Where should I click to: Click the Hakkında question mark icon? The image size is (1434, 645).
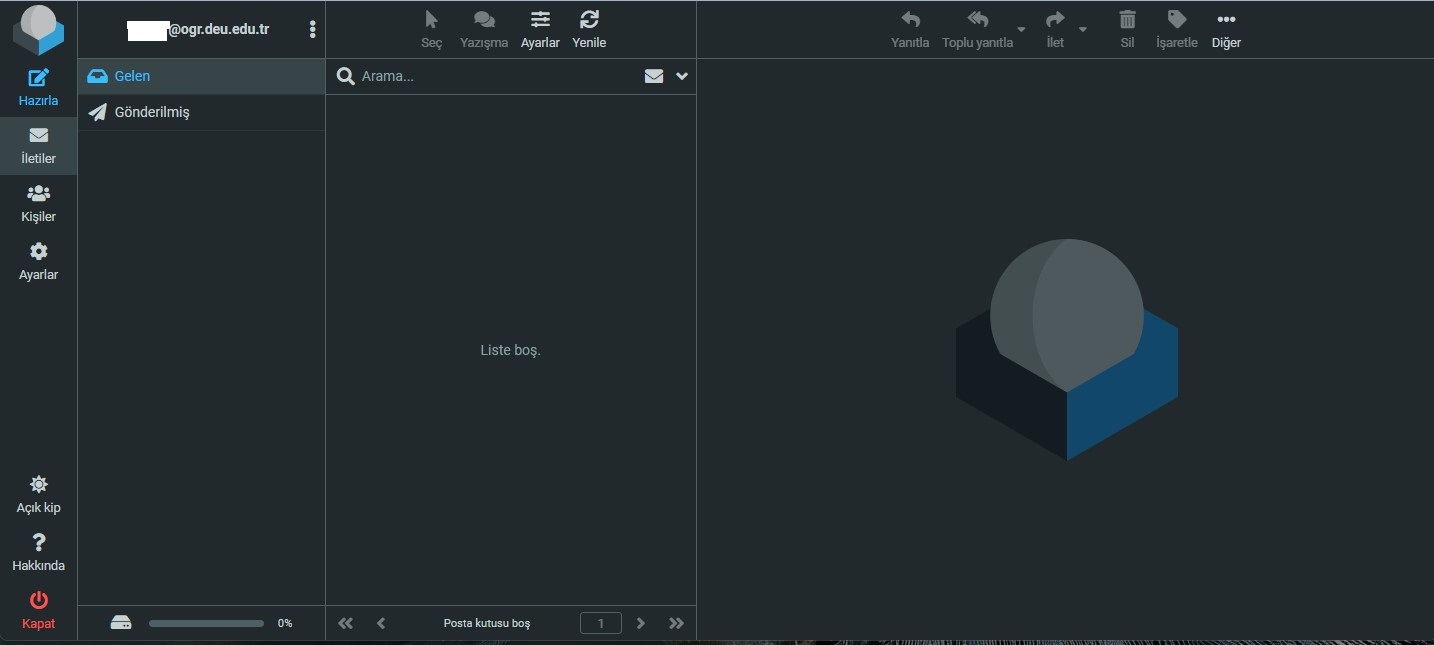point(38,543)
